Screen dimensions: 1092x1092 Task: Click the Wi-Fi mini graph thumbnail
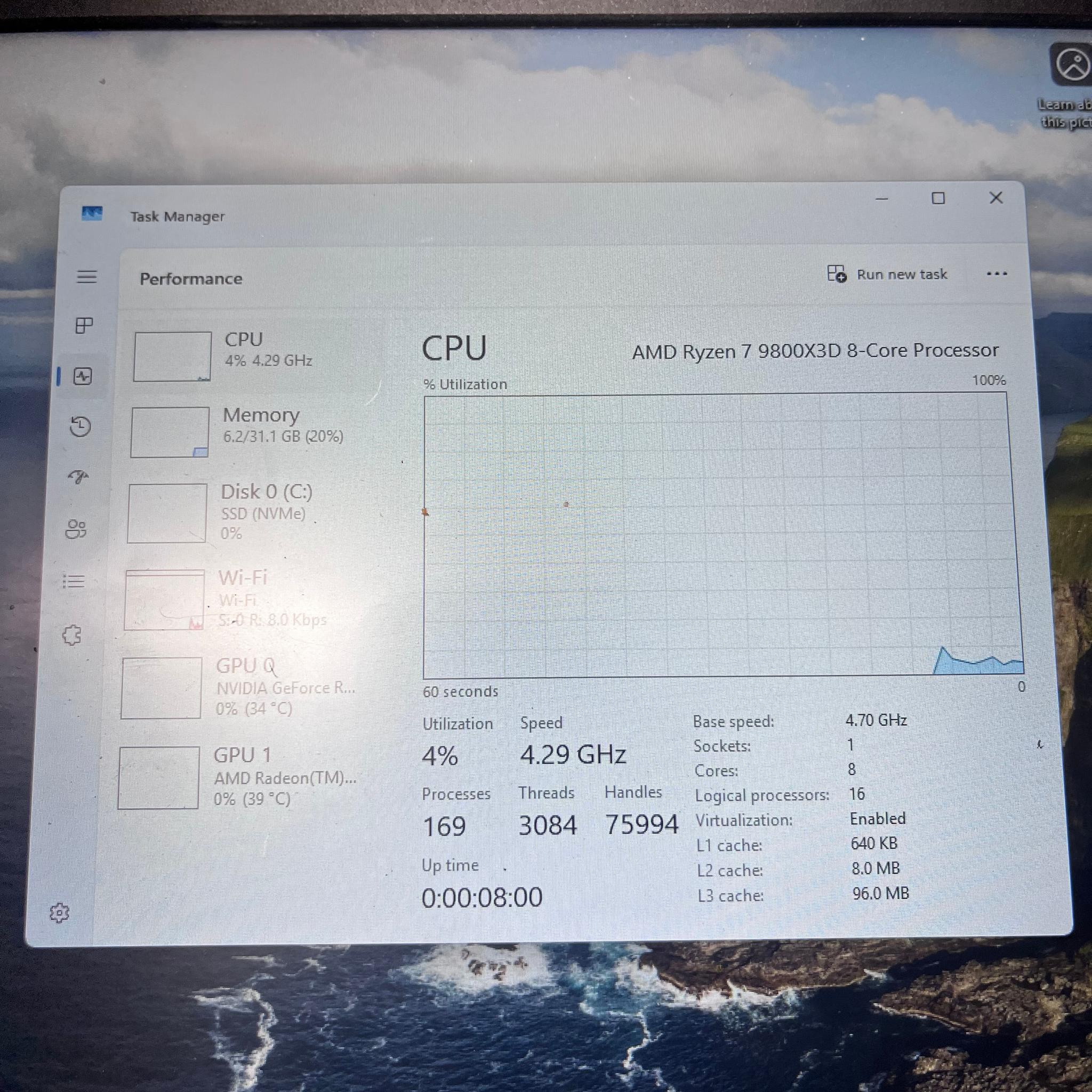click(164, 600)
